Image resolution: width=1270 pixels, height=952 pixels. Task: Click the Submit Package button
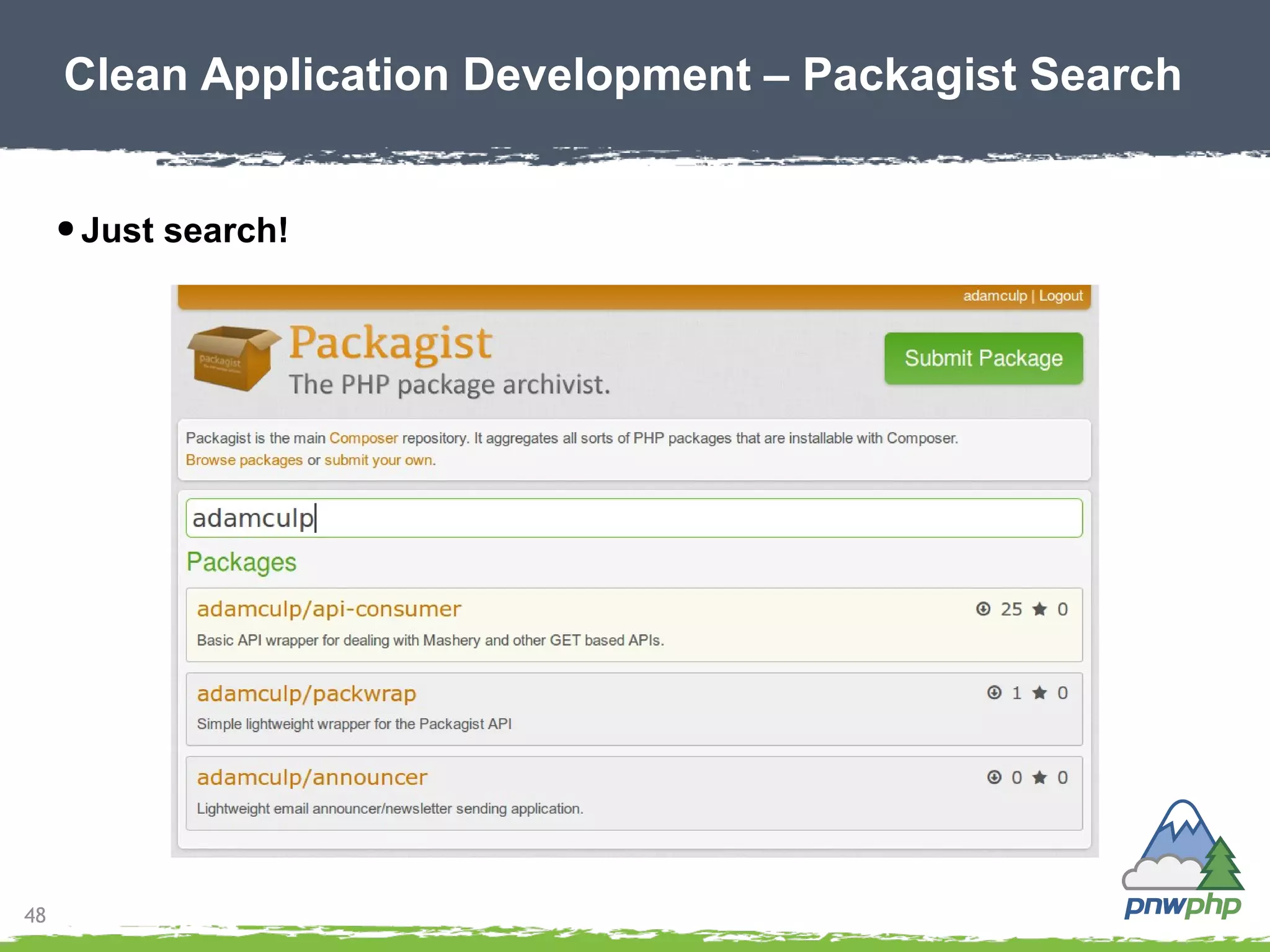coord(984,358)
